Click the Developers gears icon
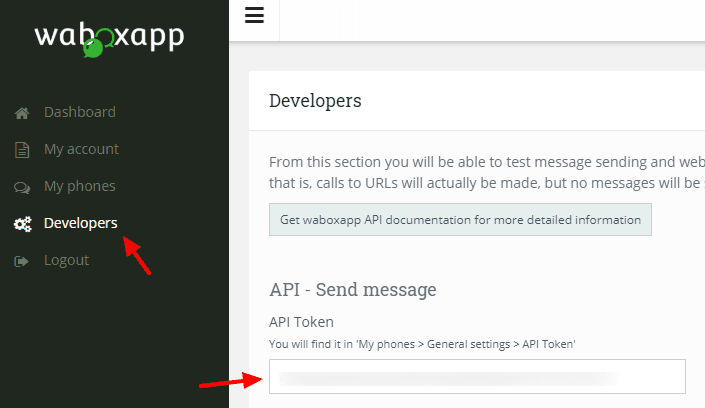This screenshot has height=408, width=705. [x=22, y=224]
